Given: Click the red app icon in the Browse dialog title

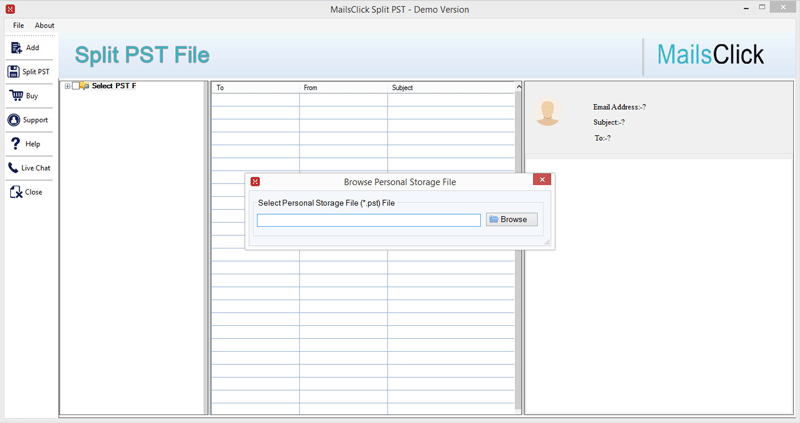Looking at the screenshot, I should pyautogui.click(x=255, y=182).
